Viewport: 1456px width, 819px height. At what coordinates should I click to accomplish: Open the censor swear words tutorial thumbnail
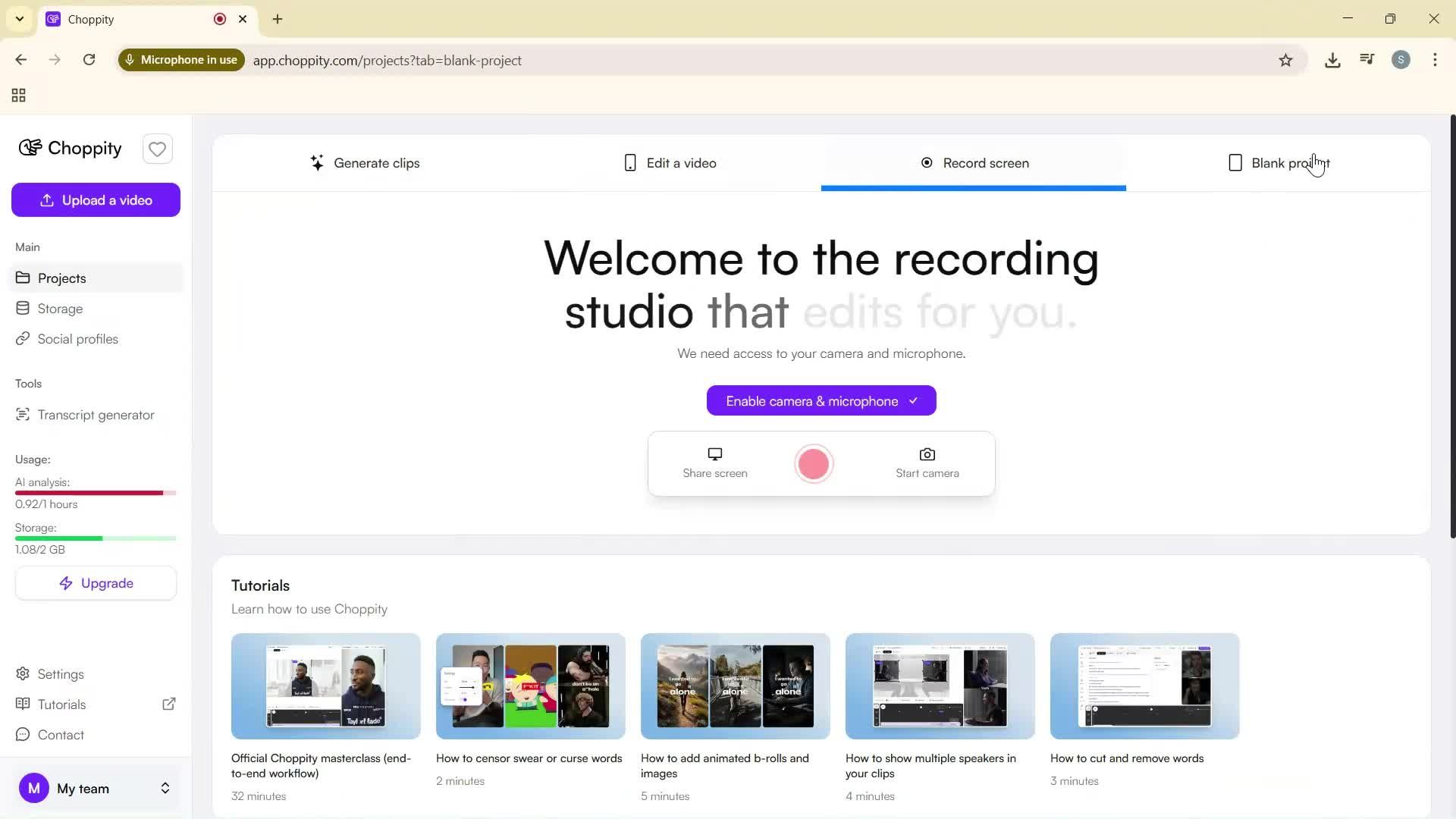[530, 686]
